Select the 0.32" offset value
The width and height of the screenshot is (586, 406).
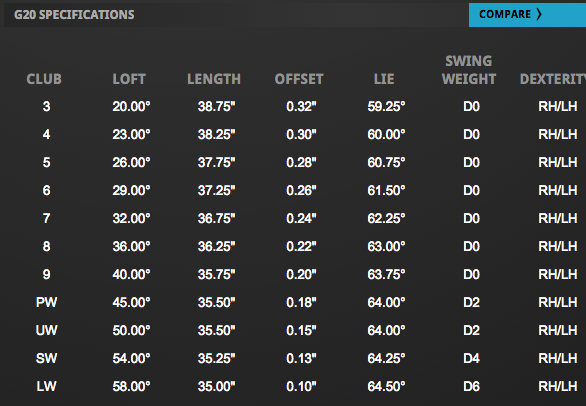[301, 107]
